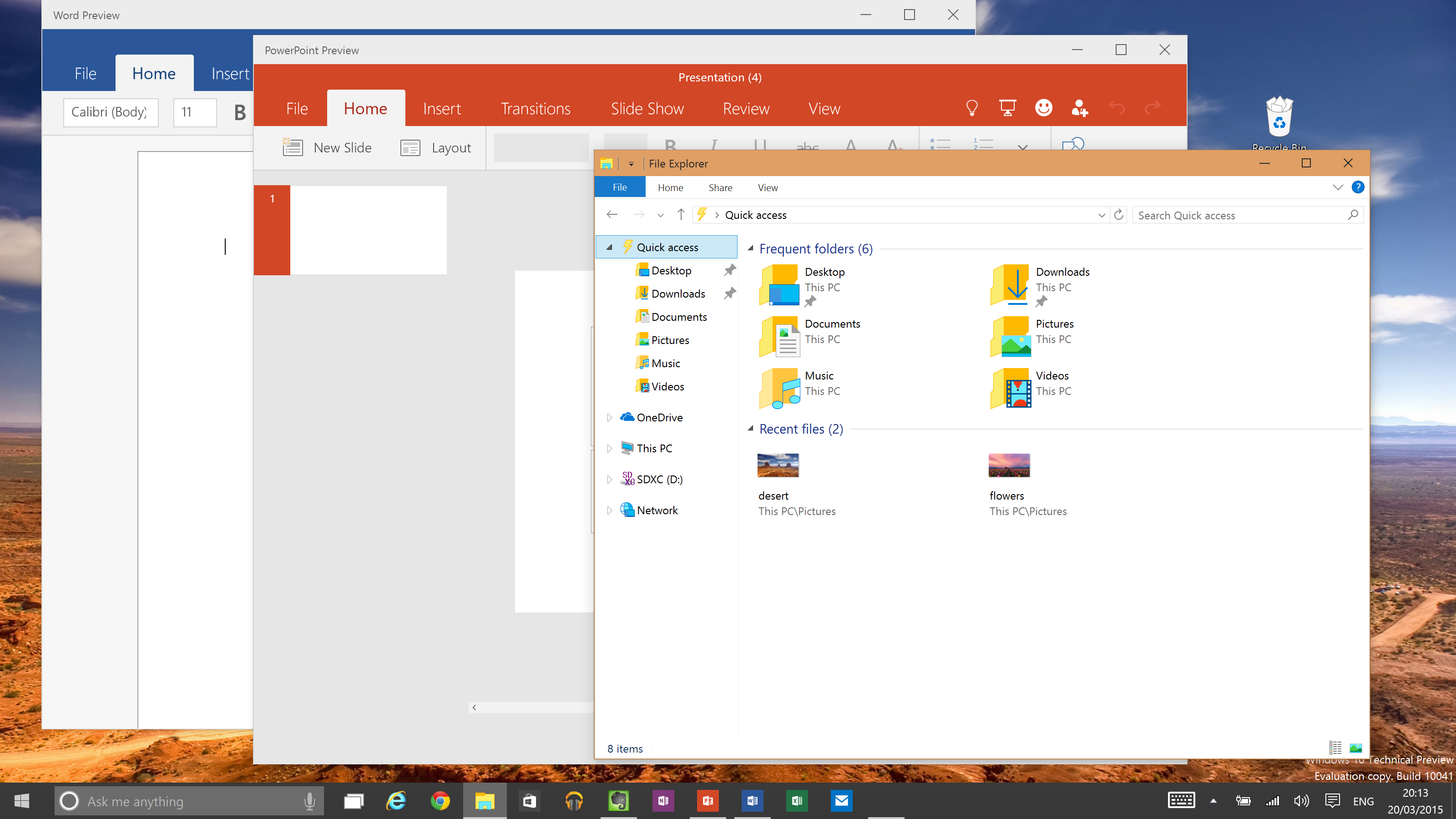Click the Calibri (Body) font box in Word
The height and width of the screenshot is (819, 1456).
[110, 112]
